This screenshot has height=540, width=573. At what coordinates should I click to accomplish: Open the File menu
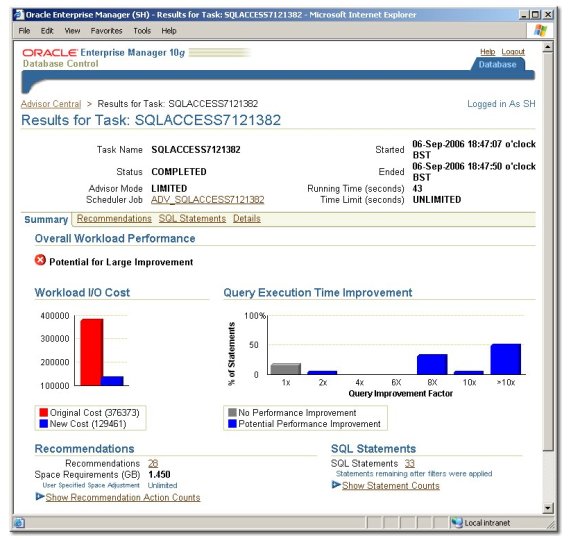(24, 31)
